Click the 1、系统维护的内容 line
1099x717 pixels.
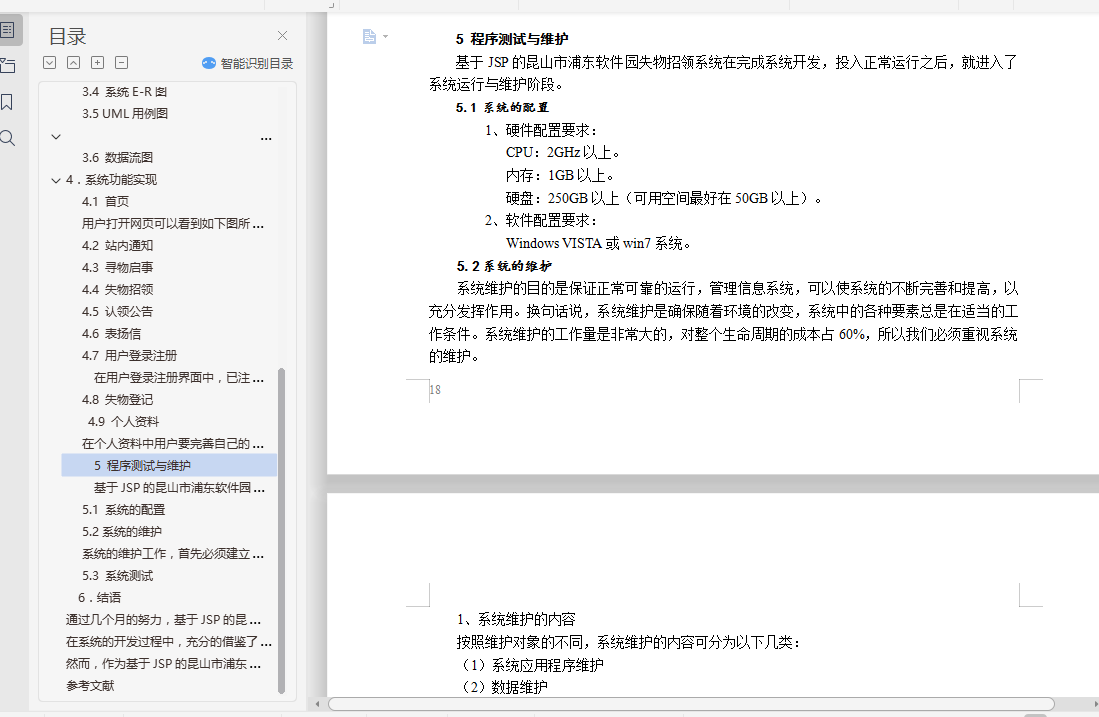coord(516,620)
